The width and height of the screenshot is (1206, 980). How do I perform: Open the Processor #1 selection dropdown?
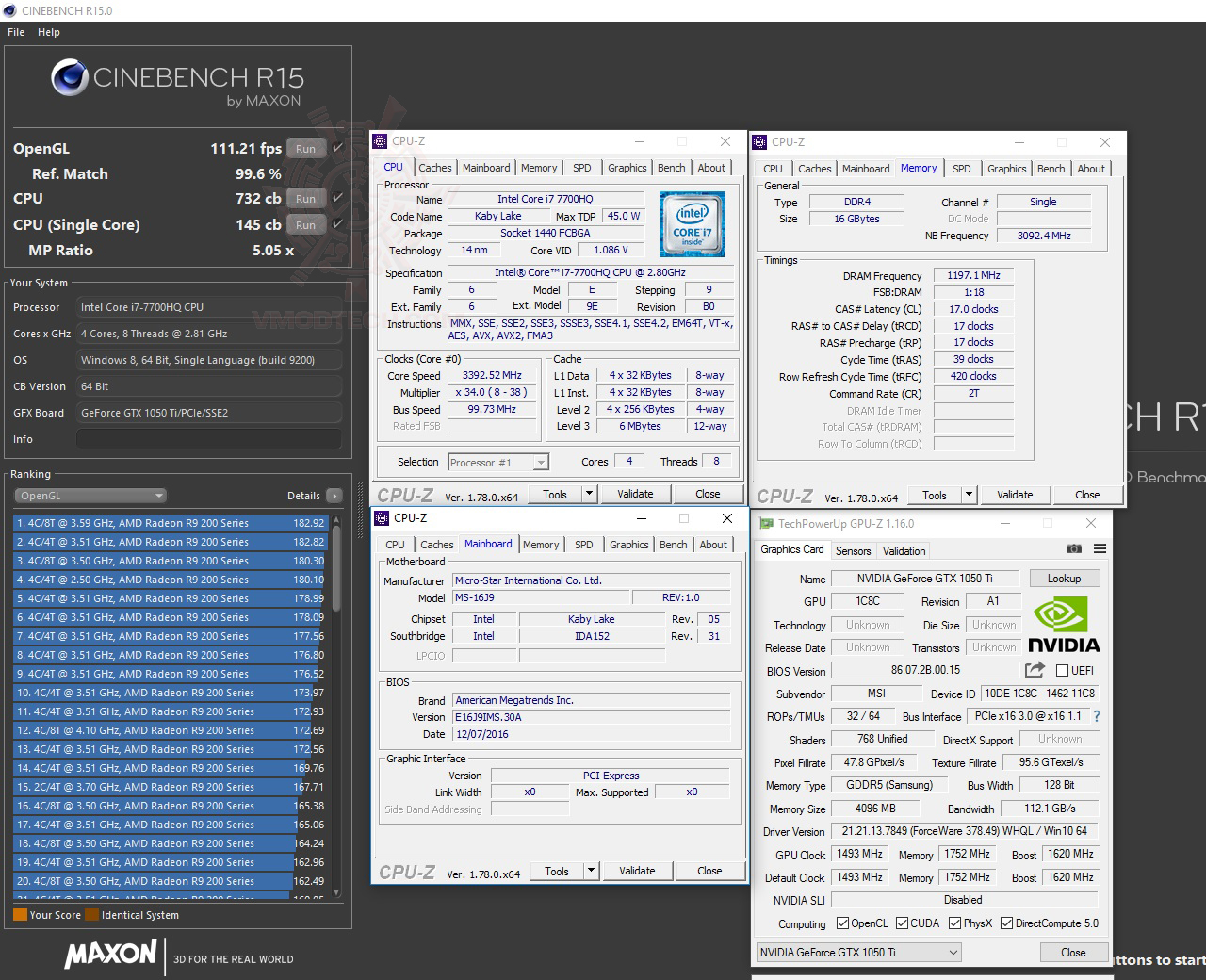pyautogui.click(x=498, y=462)
